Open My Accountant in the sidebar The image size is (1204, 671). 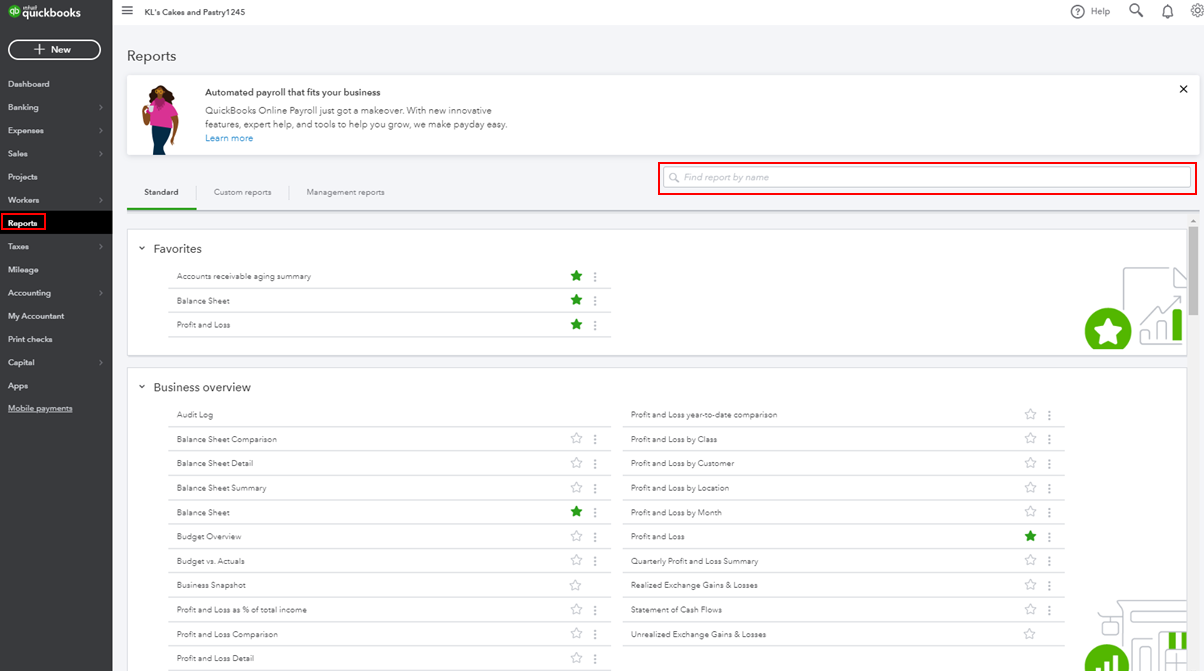(x=36, y=316)
